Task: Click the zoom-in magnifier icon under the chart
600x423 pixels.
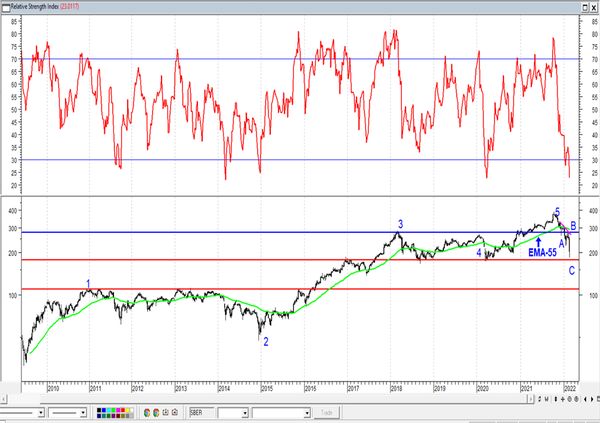Action: 569,399
